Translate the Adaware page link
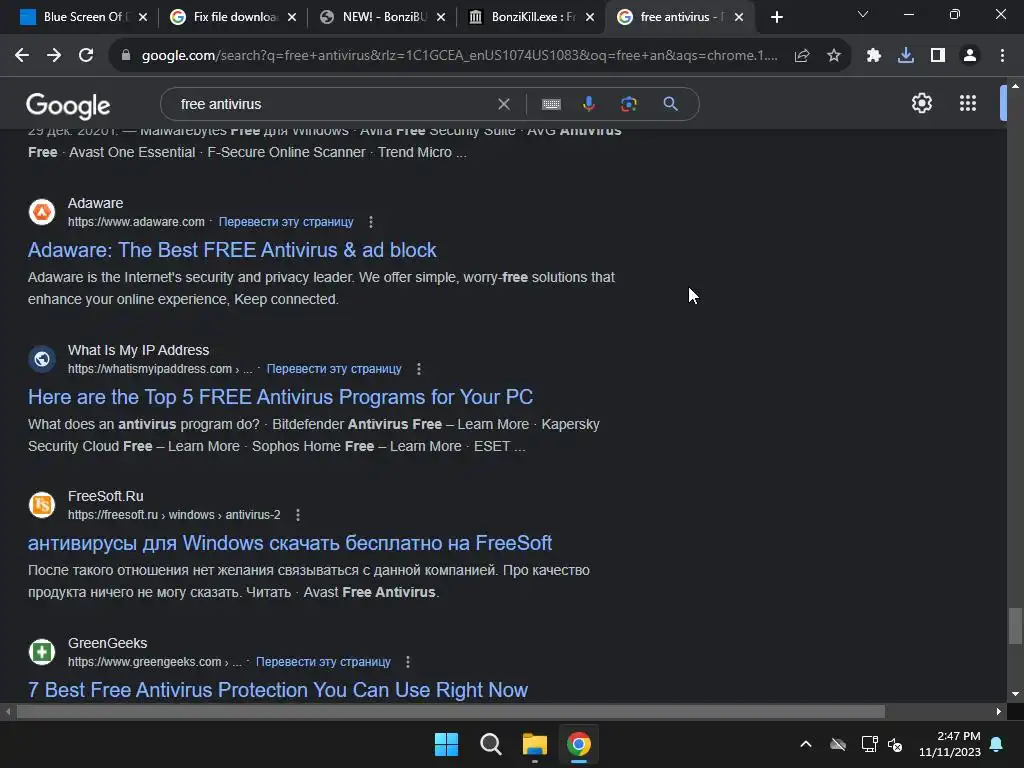Viewport: 1024px width, 768px height. 286,222
